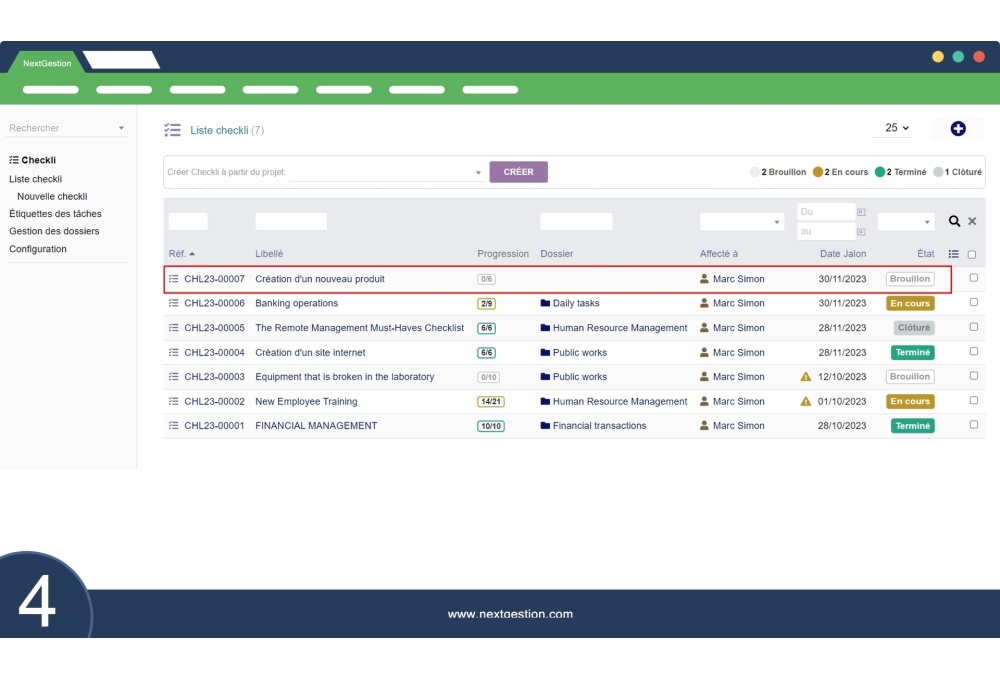Open the Liste checkli icon in the header
The width and height of the screenshot is (1000, 679).
click(x=172, y=130)
